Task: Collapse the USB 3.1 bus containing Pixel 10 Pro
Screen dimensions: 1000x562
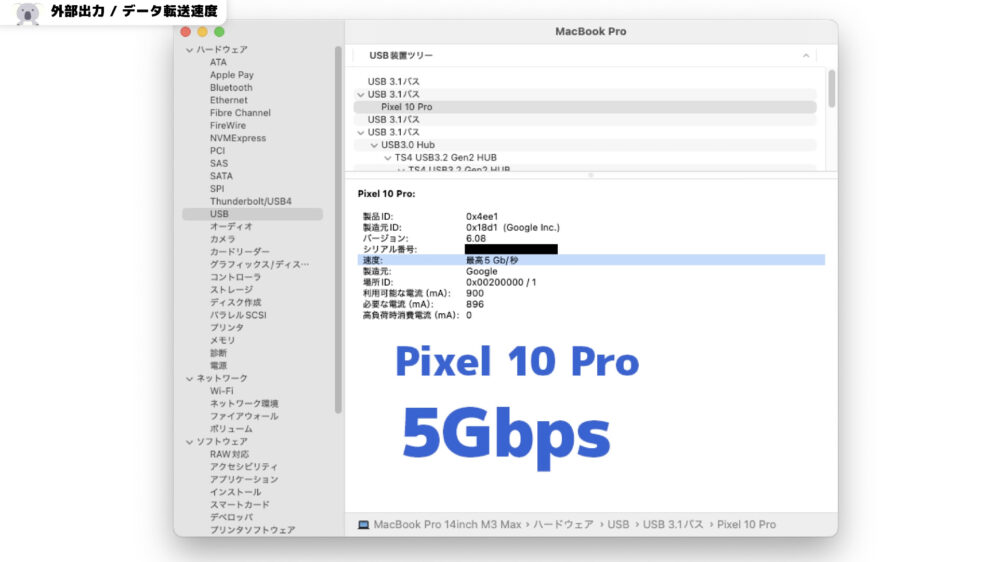Action: [361, 95]
